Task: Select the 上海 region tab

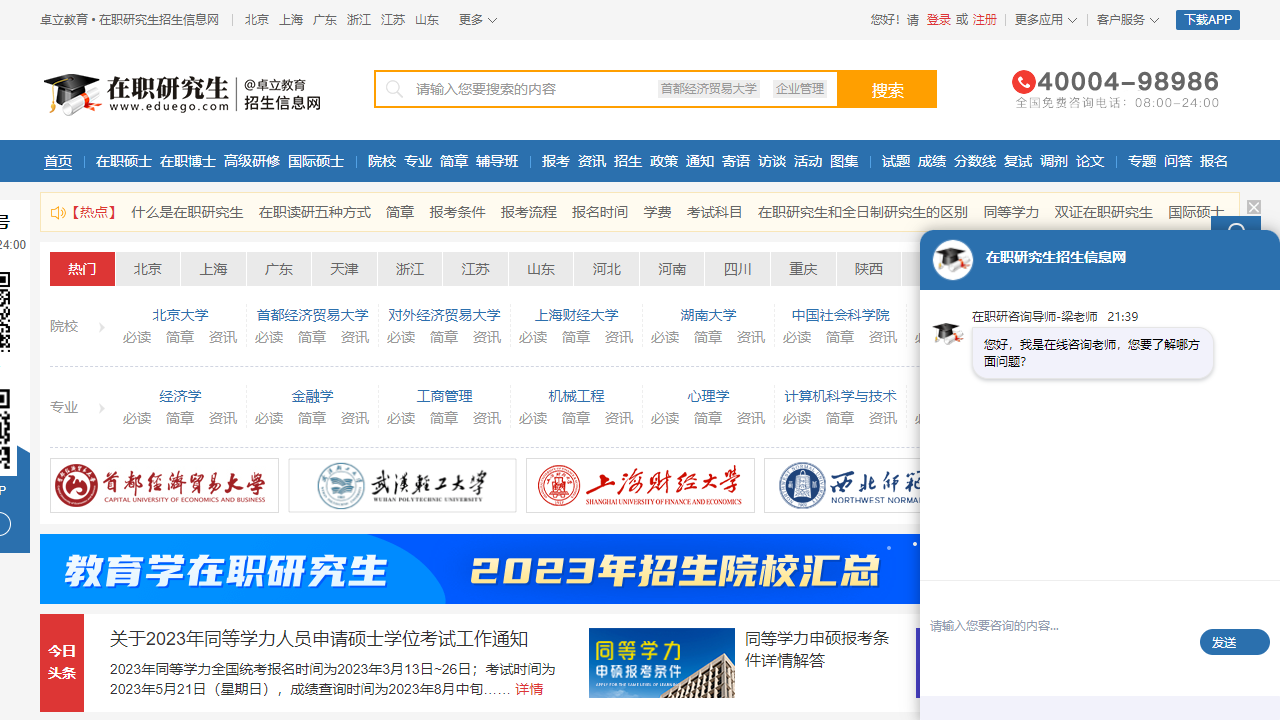Action: [x=213, y=269]
